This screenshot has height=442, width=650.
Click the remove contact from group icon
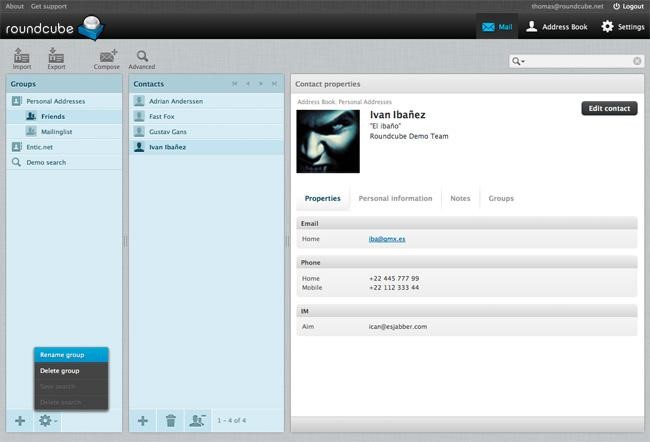pyautogui.click(x=199, y=421)
